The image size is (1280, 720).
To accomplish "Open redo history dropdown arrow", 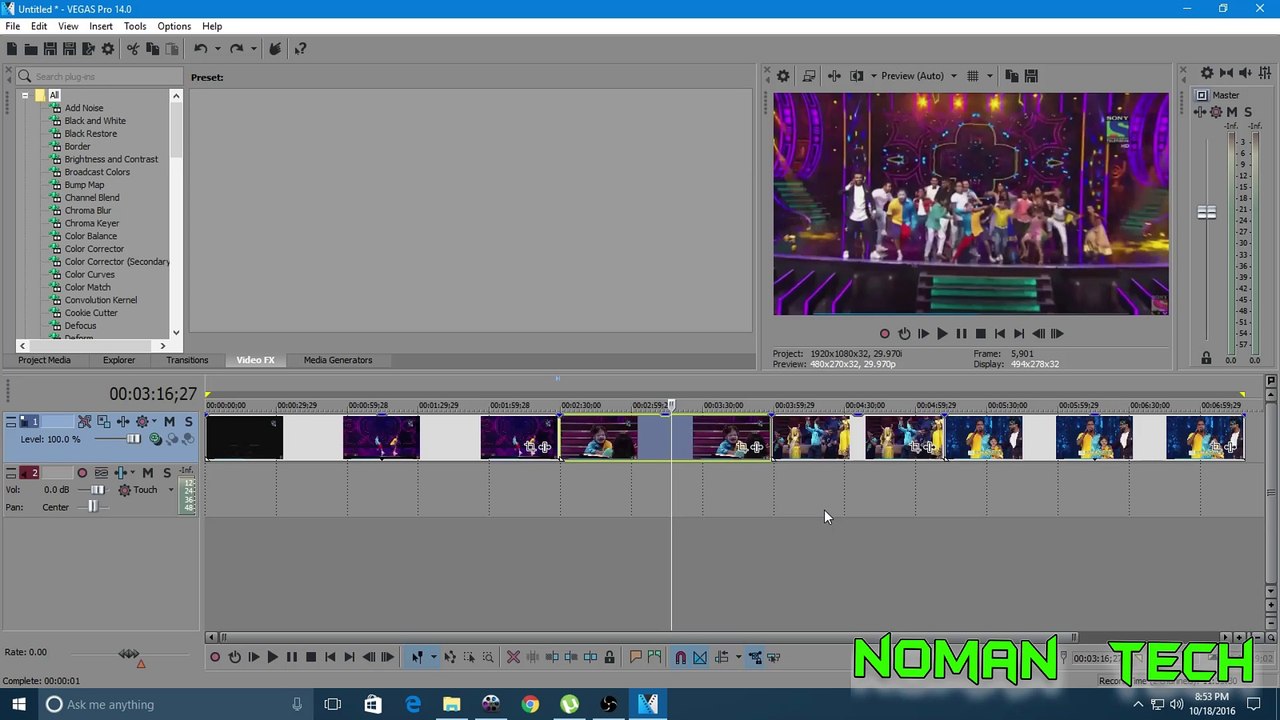I will [x=252, y=49].
